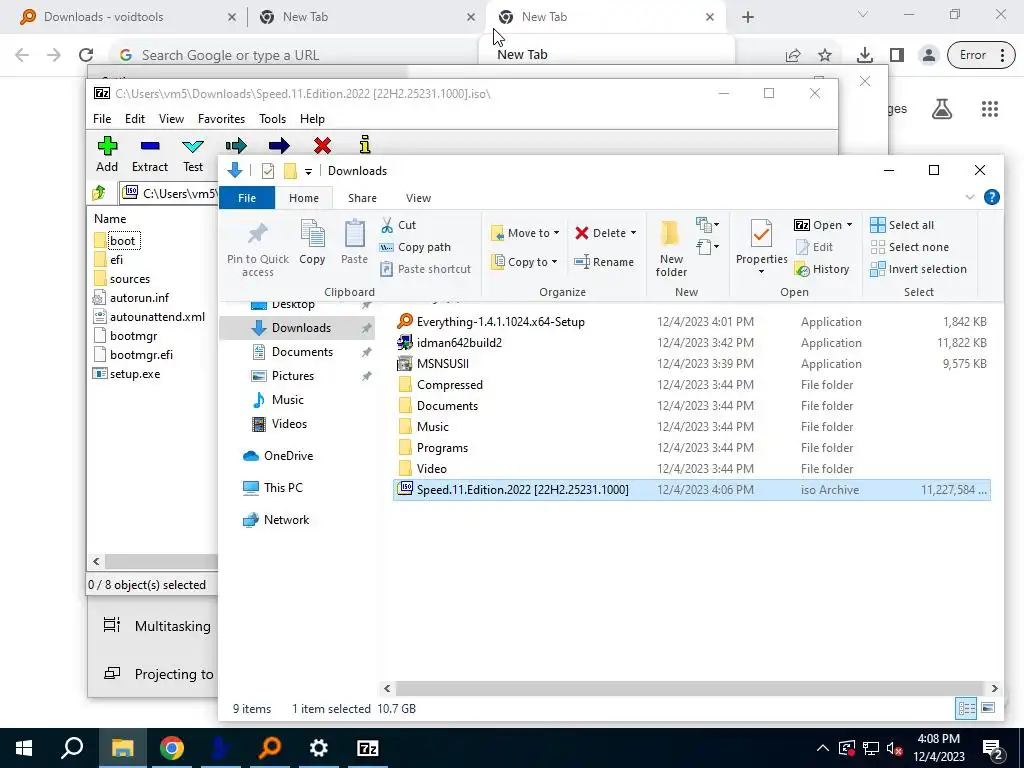Pin to Quick access in Explorer ribbon
The height and width of the screenshot is (768, 1024).
click(257, 249)
